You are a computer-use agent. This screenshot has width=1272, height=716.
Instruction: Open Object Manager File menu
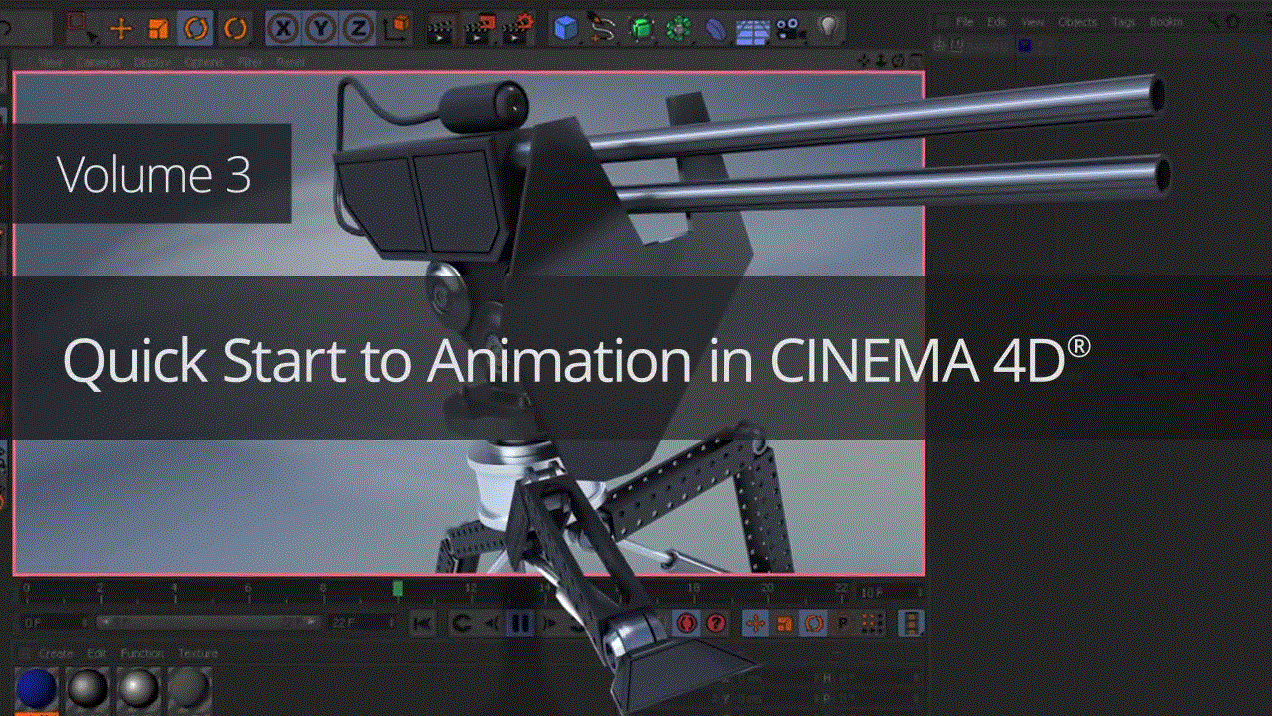point(964,21)
